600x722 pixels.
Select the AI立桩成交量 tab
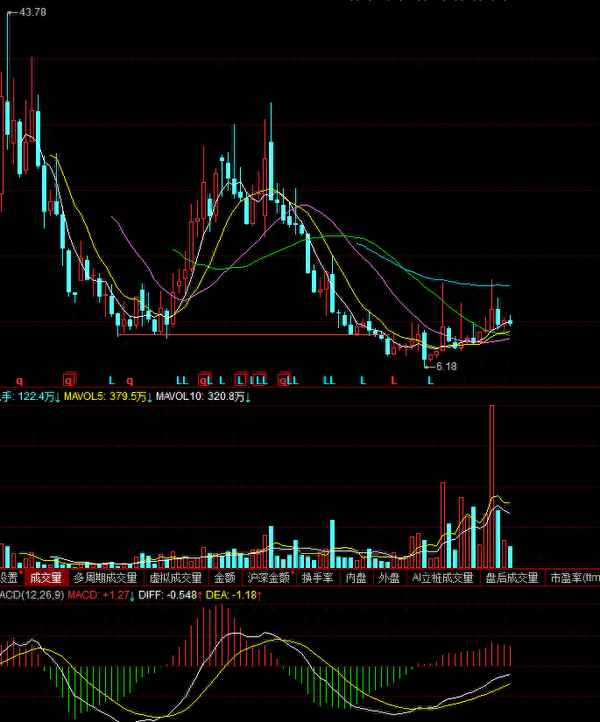443,578
